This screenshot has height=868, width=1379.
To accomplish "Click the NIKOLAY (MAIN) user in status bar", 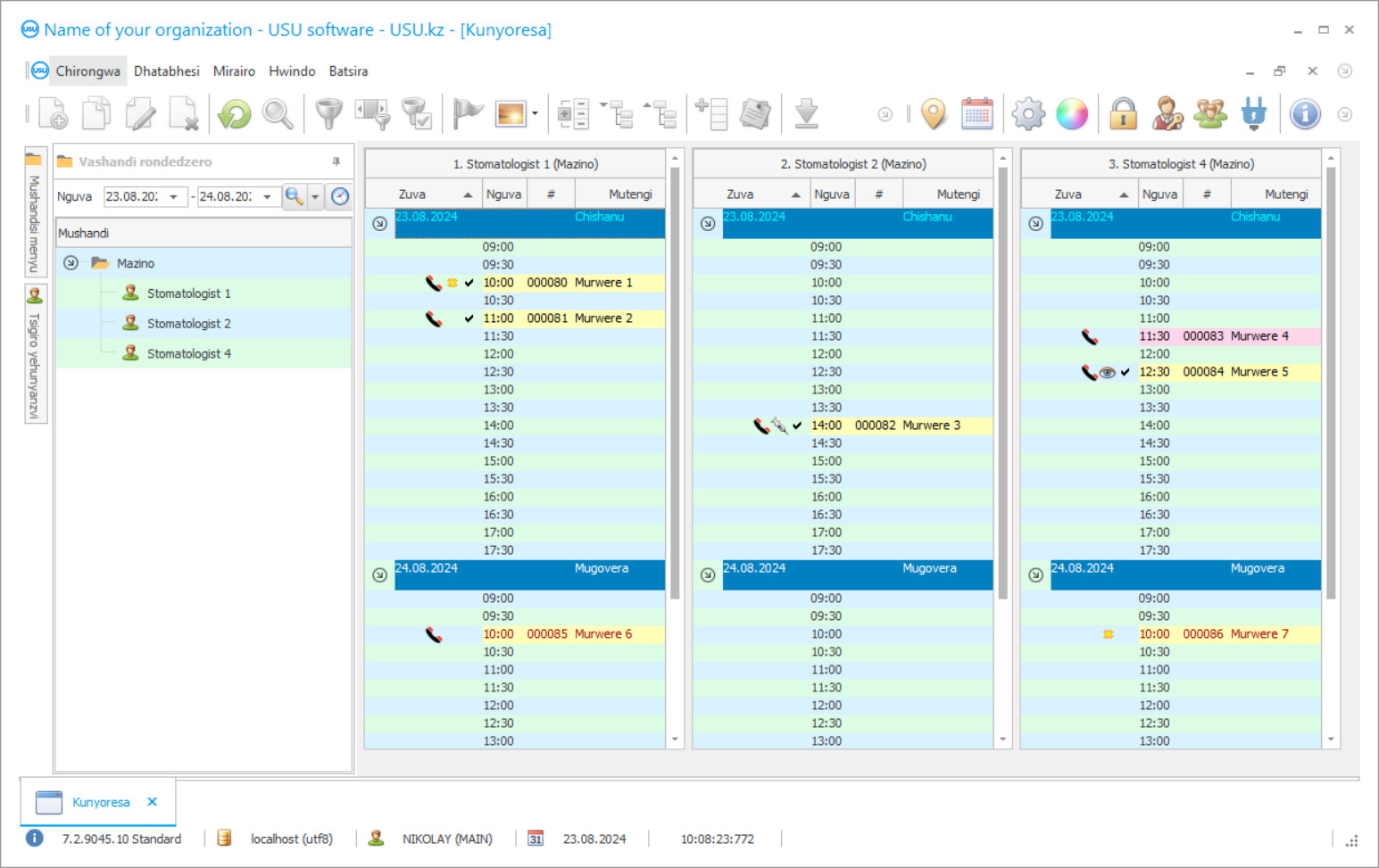I will click(x=447, y=839).
